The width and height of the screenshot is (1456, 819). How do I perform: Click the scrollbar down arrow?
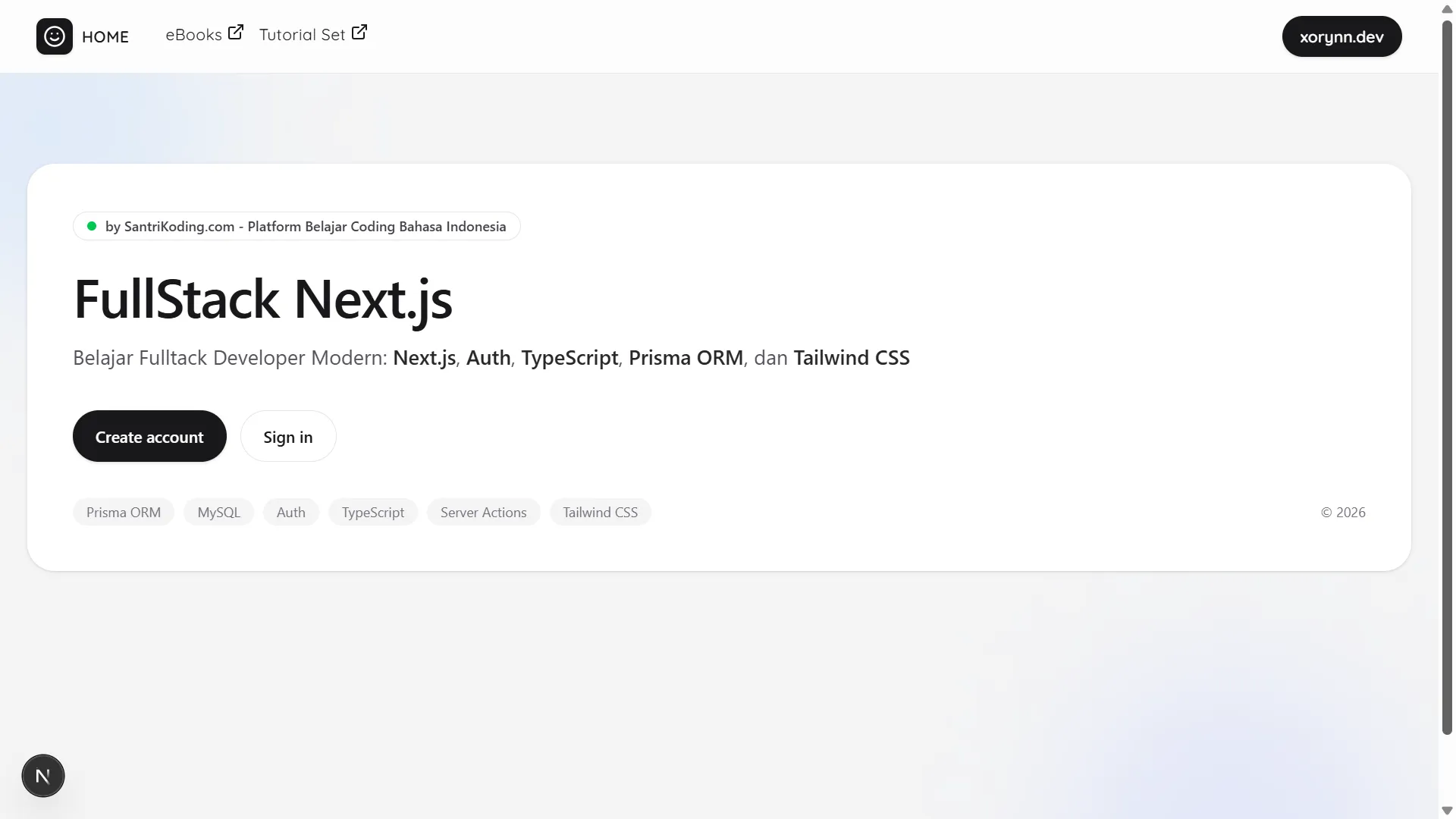point(1447,811)
